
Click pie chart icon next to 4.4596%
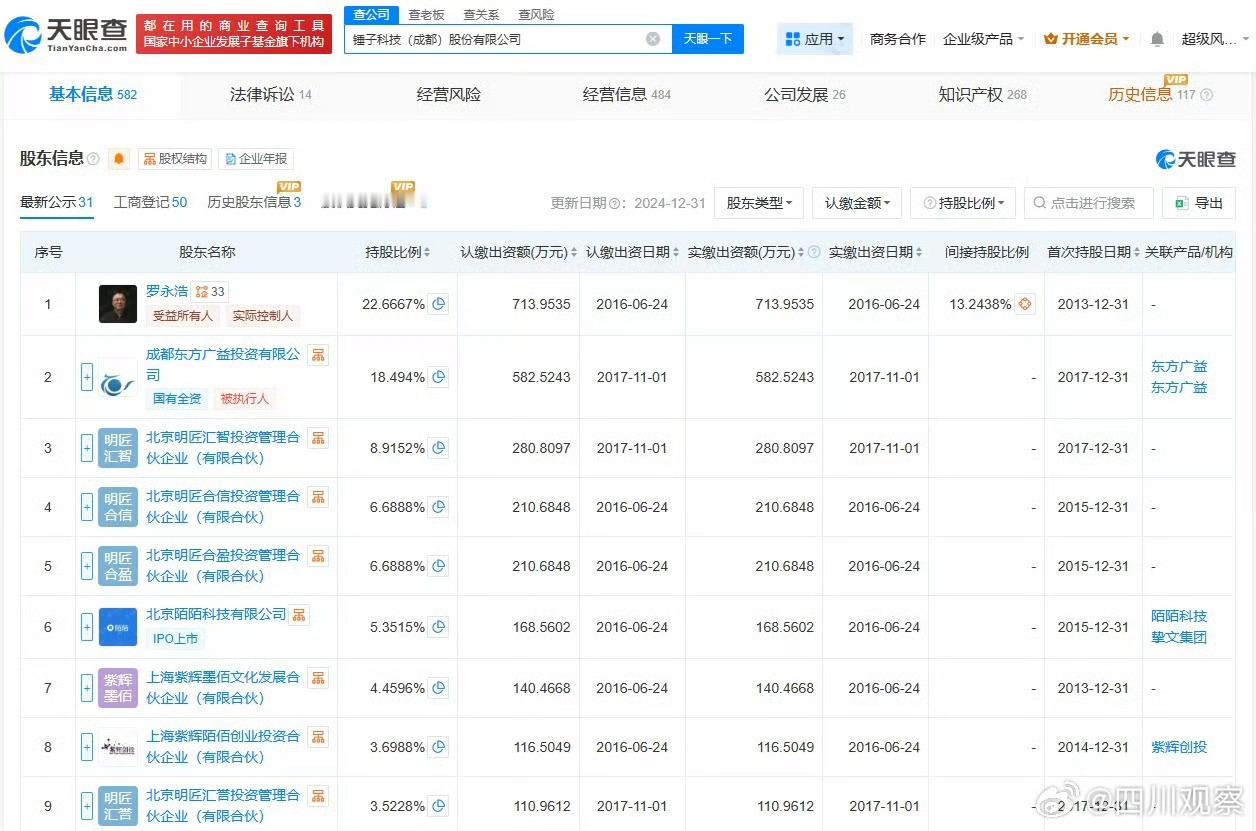(438, 688)
